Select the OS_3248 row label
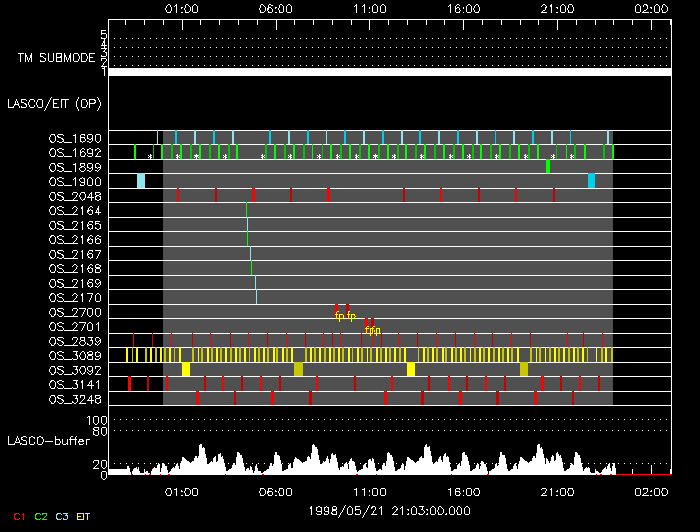 pyautogui.click(x=75, y=399)
